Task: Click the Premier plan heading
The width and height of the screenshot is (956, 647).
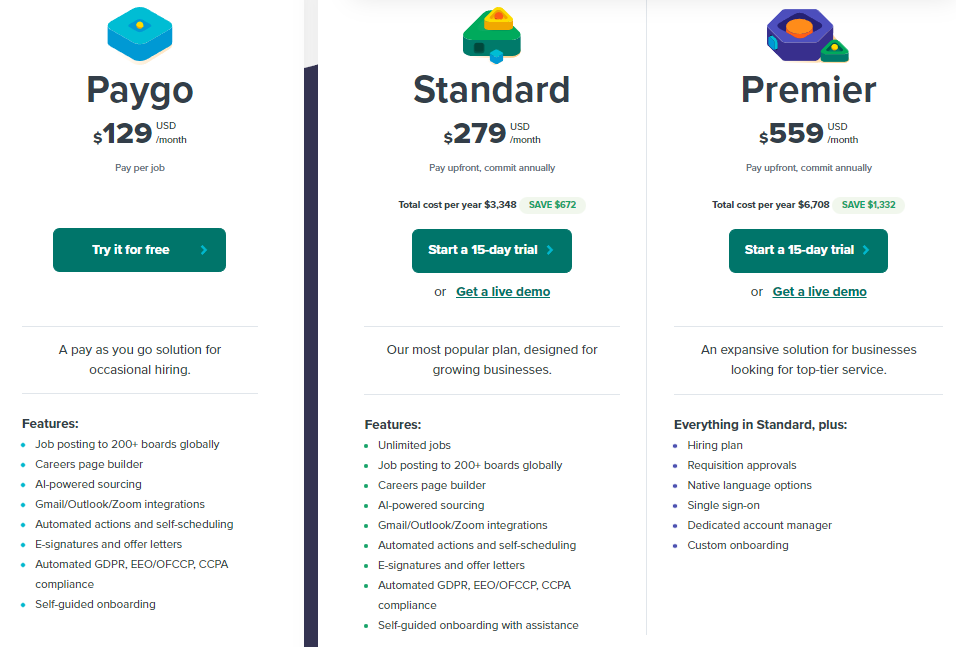Action: (x=808, y=90)
